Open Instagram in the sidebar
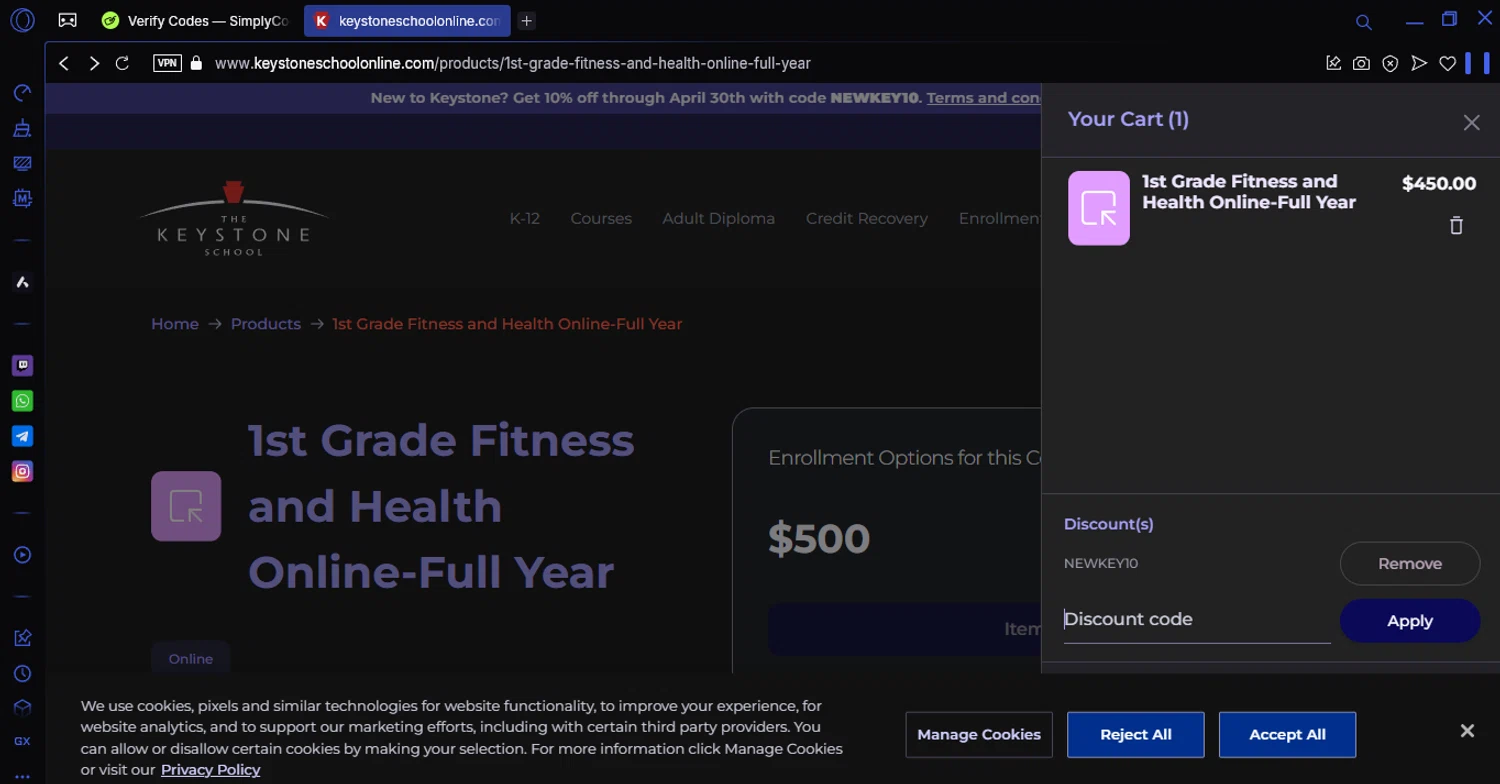Image resolution: width=1500 pixels, height=784 pixels. (x=22, y=471)
